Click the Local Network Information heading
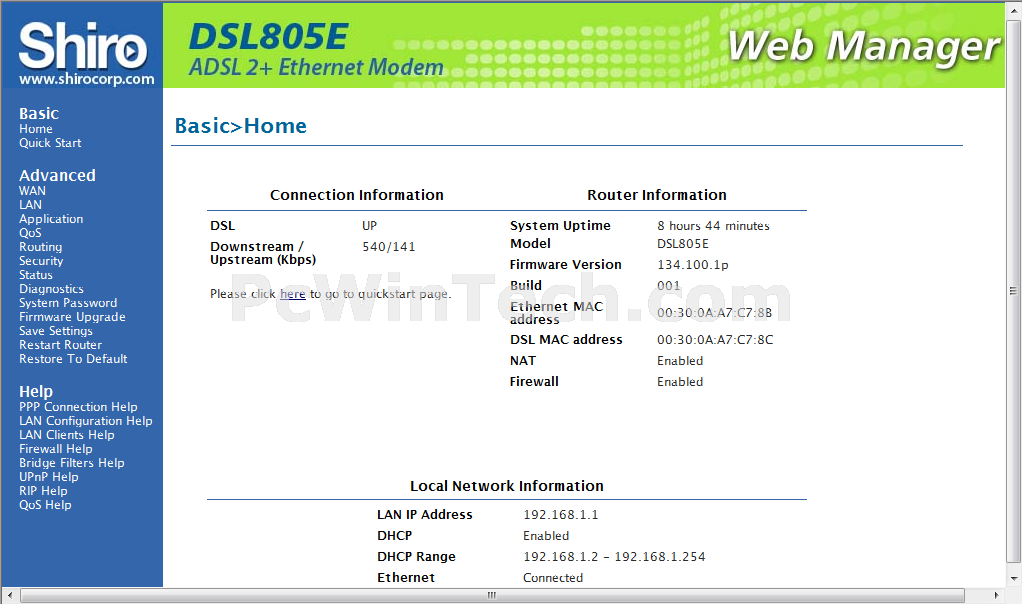Screen dimensions: 1022x604 [506, 486]
